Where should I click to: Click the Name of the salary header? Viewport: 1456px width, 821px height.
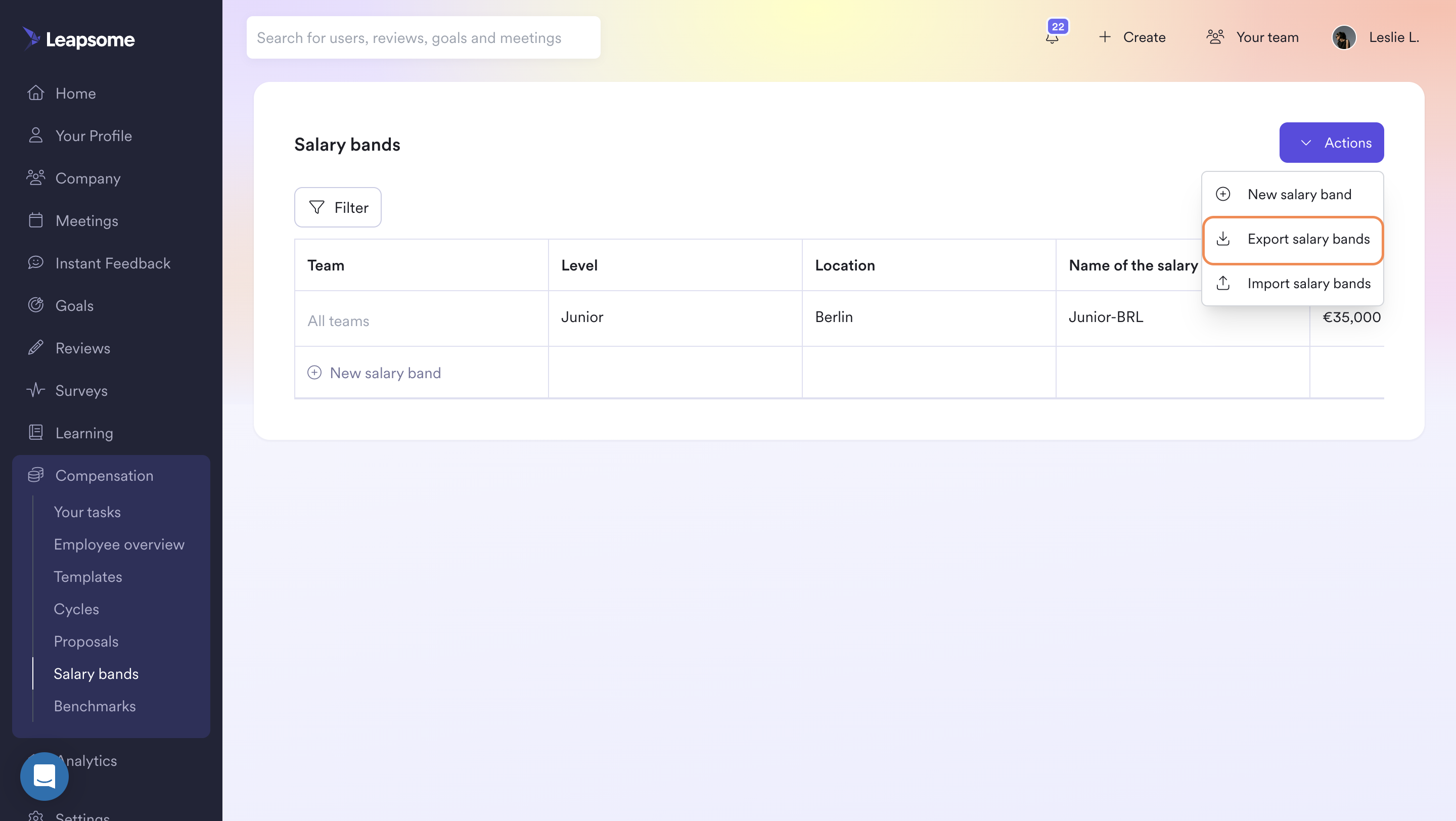[1132, 265]
